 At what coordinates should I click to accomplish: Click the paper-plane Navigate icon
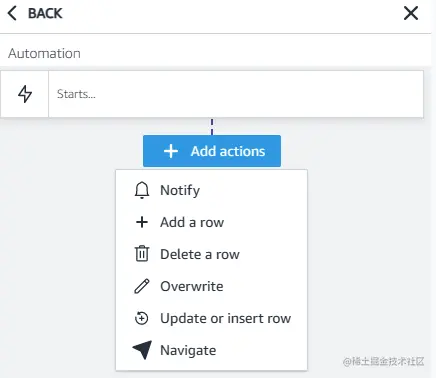[142, 350]
